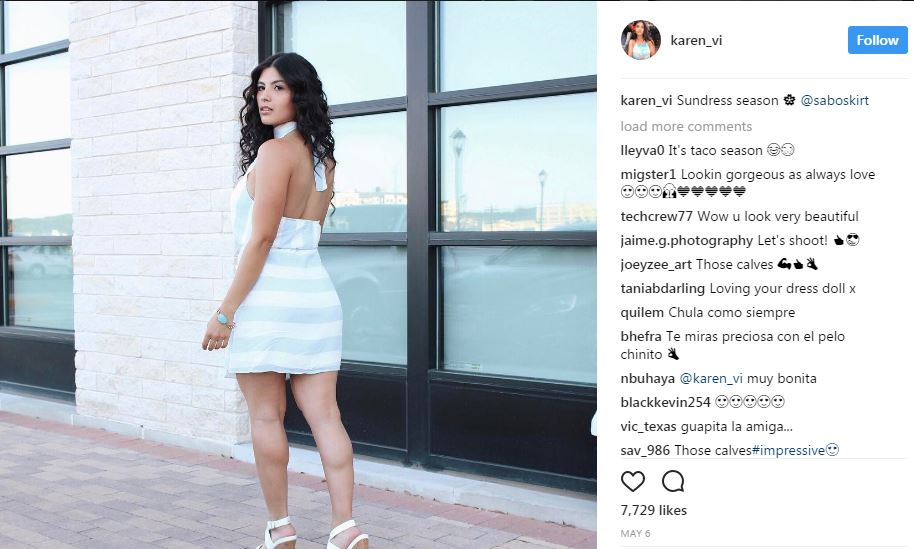Open the MAY 6 post date
The width and height of the screenshot is (914, 549).
coord(635,533)
